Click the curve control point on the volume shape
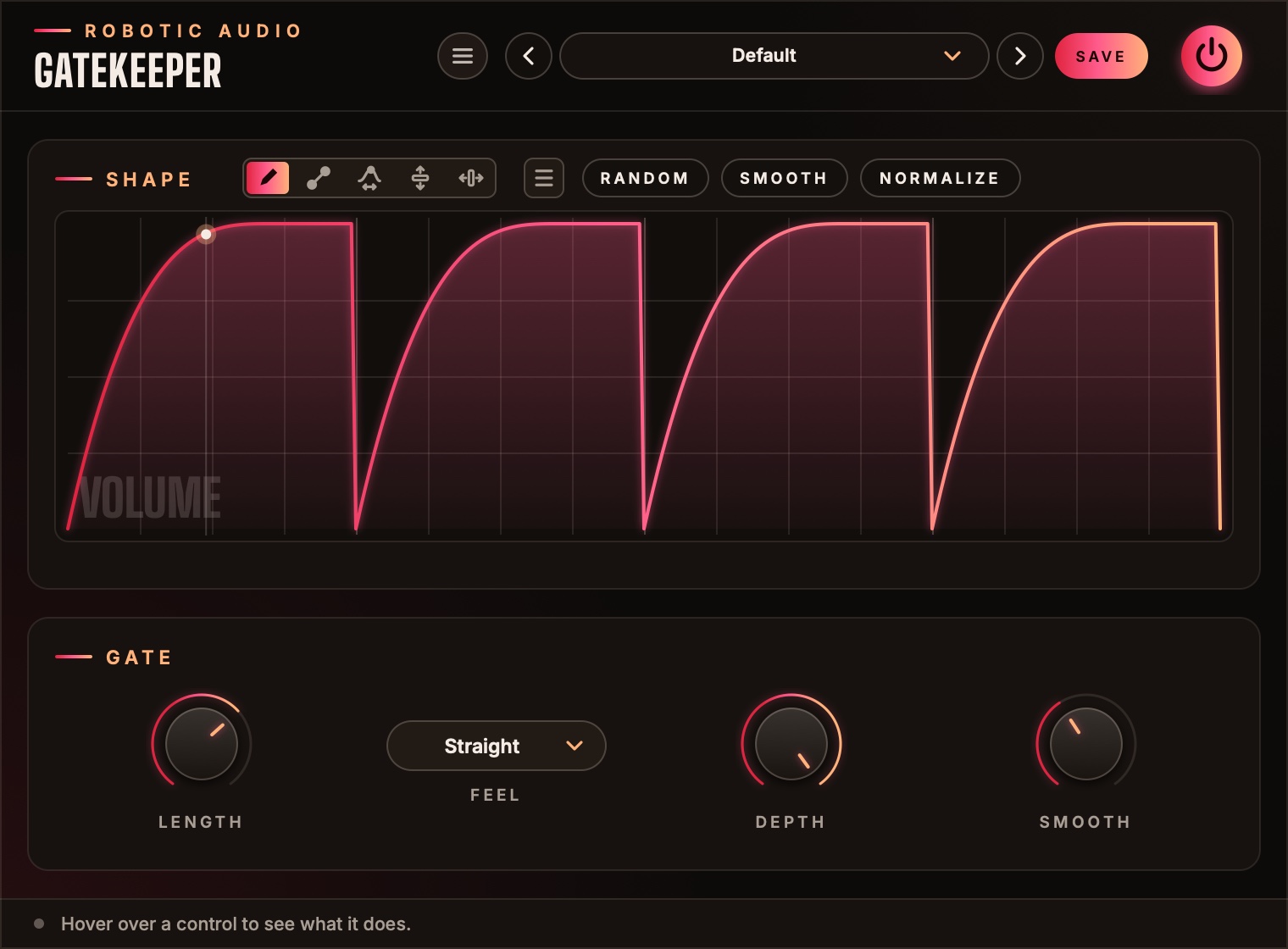The width and height of the screenshot is (1288, 949). pos(206,234)
